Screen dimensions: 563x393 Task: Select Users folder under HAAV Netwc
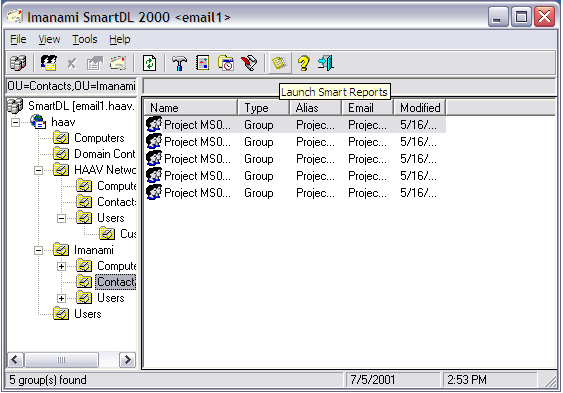111,218
